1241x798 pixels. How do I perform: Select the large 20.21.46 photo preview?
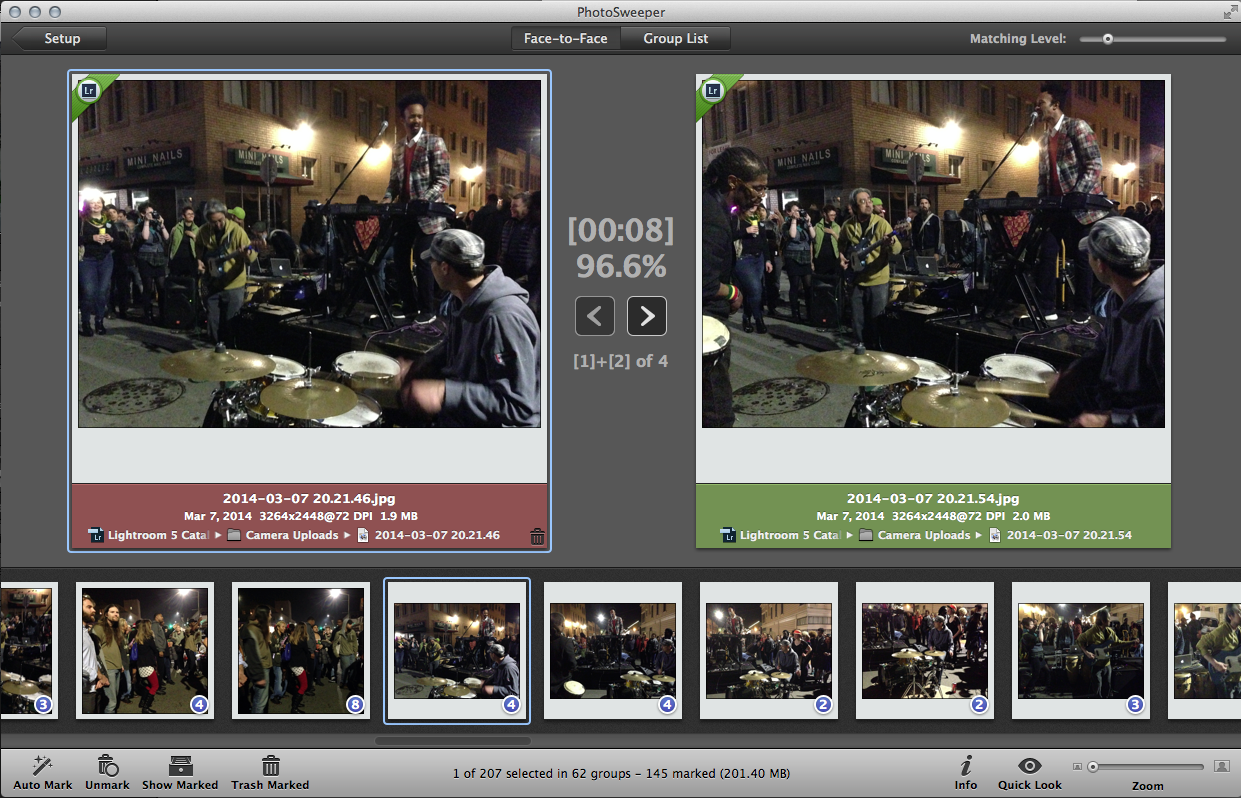click(x=310, y=254)
